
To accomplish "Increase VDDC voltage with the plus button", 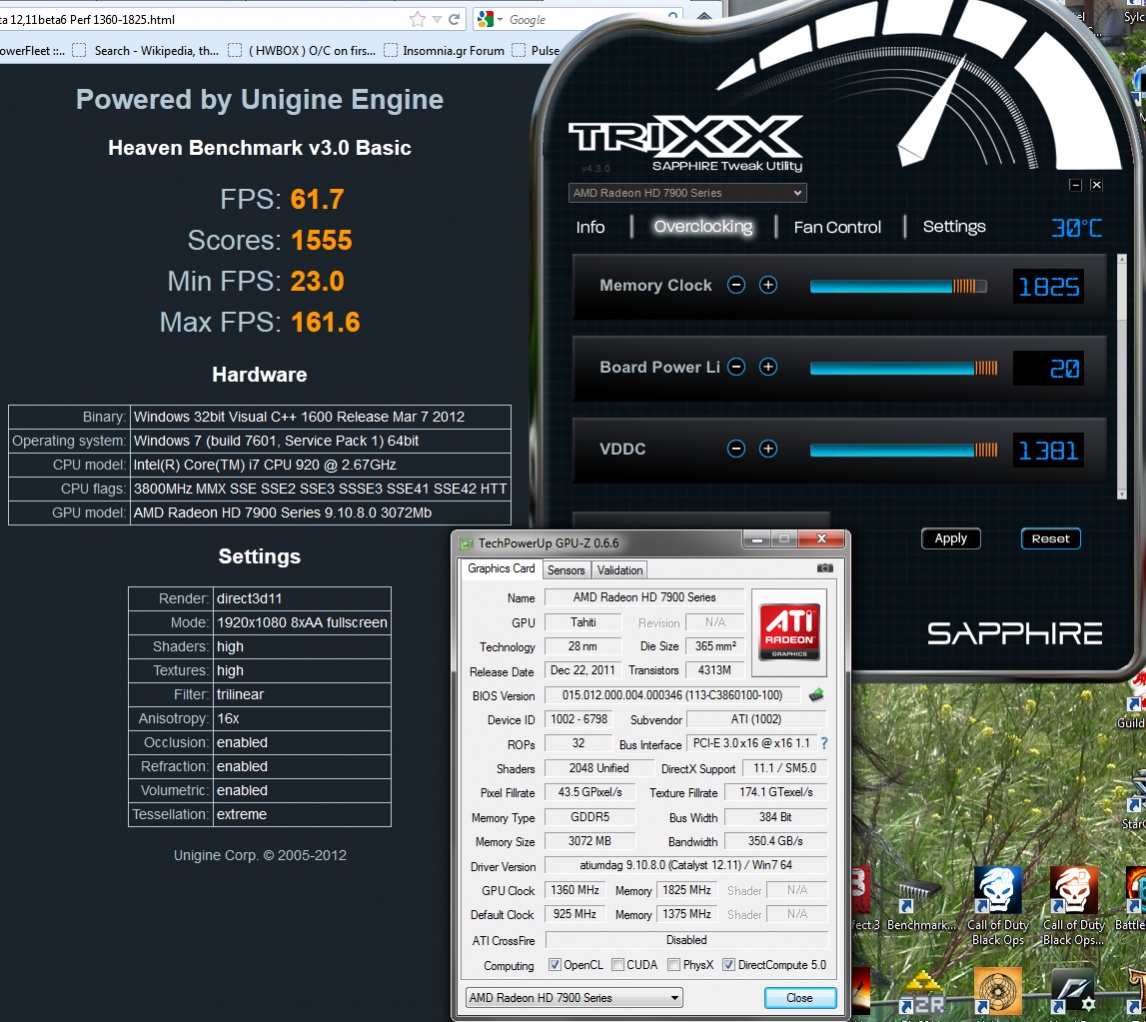I will click(x=768, y=449).
